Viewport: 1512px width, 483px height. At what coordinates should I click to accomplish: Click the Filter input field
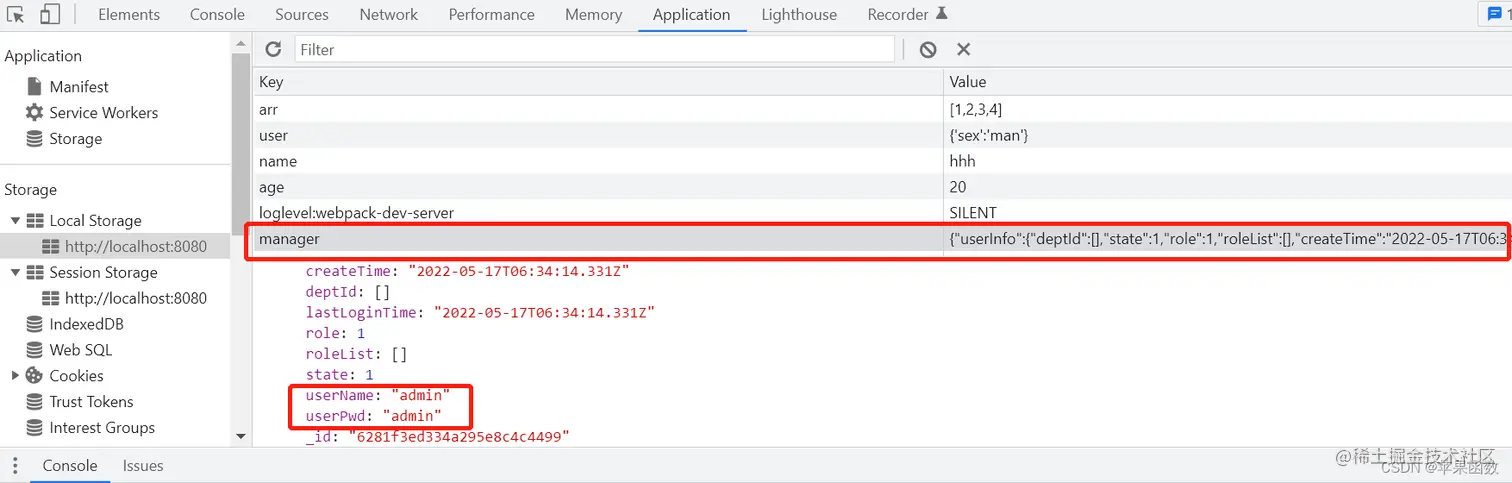[594, 49]
